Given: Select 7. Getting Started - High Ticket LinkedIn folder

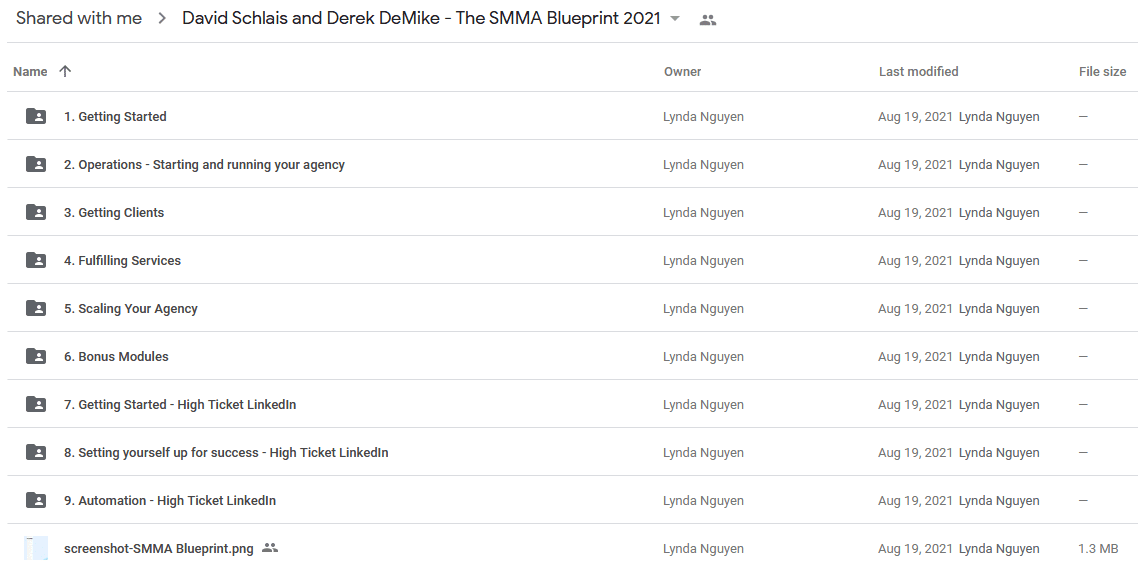Looking at the screenshot, I should coord(180,405).
